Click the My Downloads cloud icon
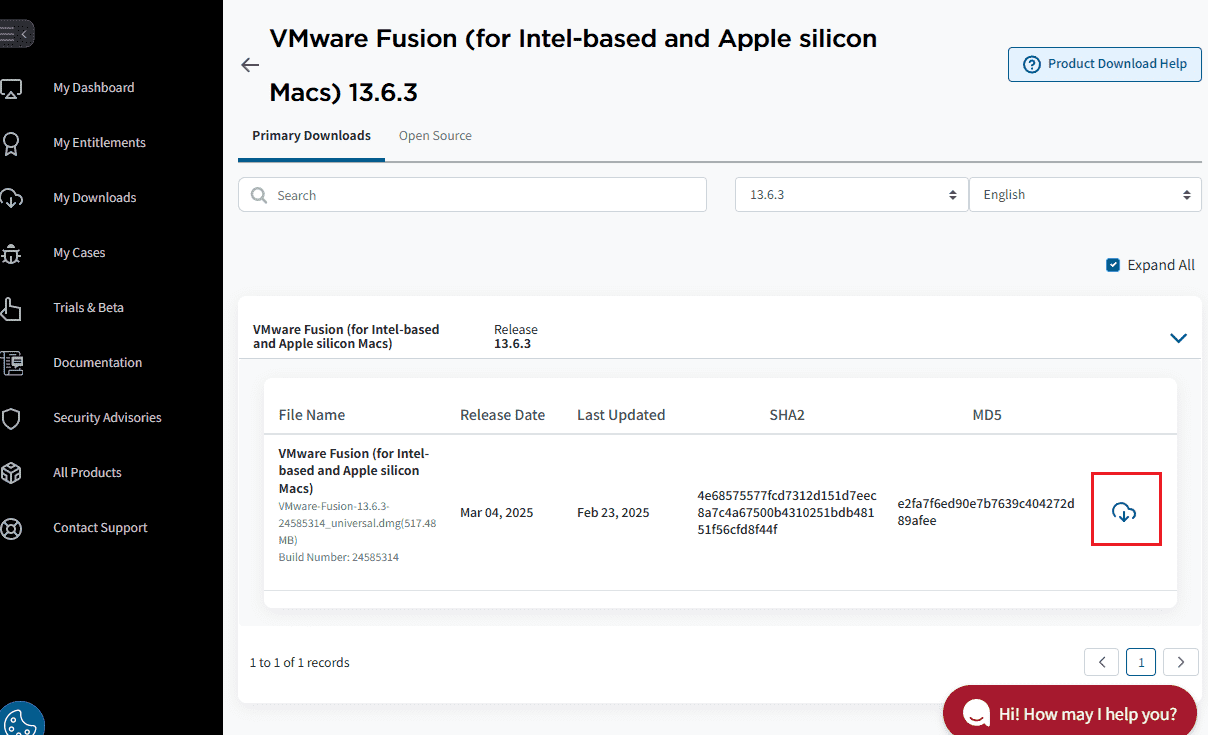1208x735 pixels. (11, 198)
